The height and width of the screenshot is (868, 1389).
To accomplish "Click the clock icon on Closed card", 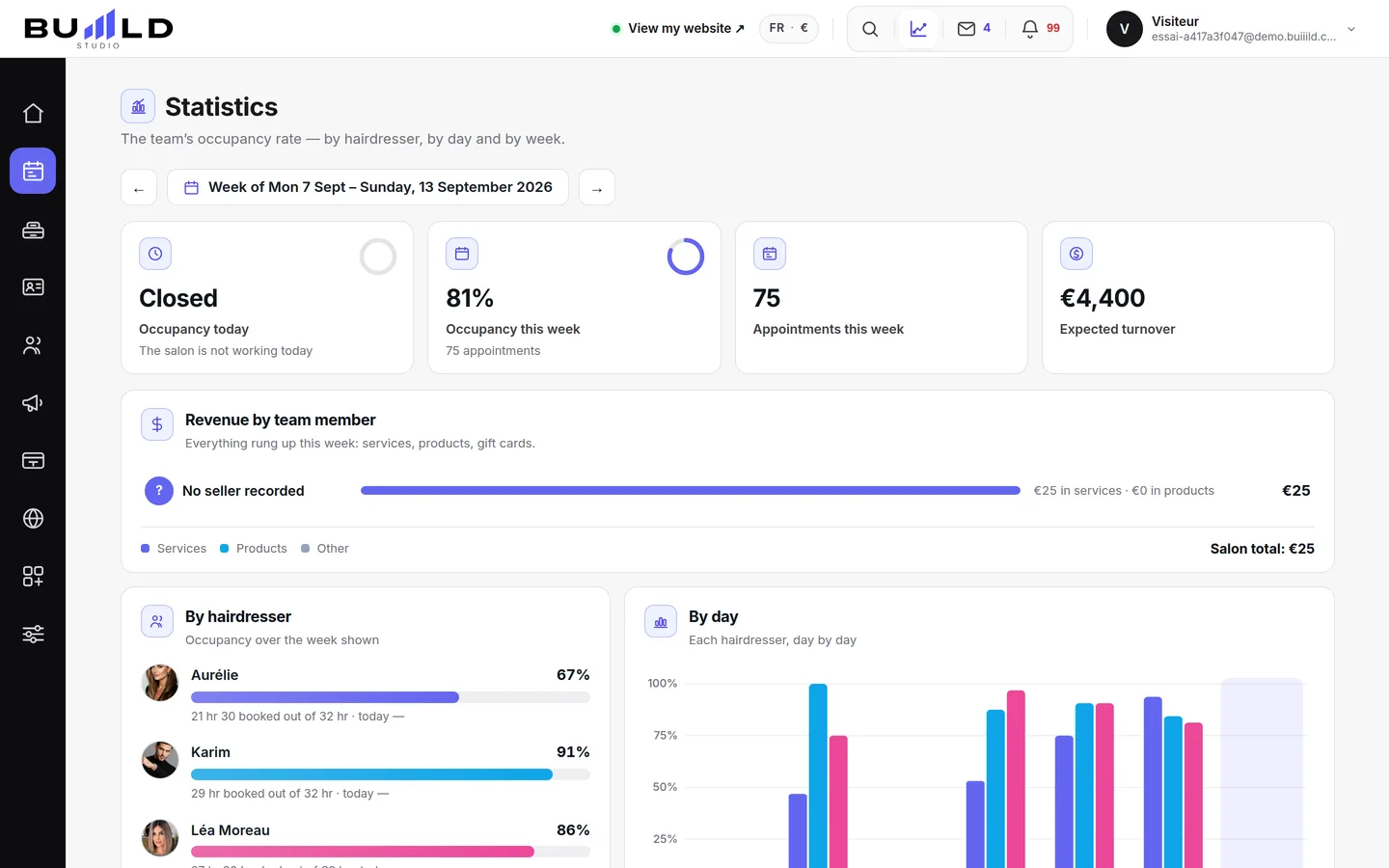I will (155, 254).
